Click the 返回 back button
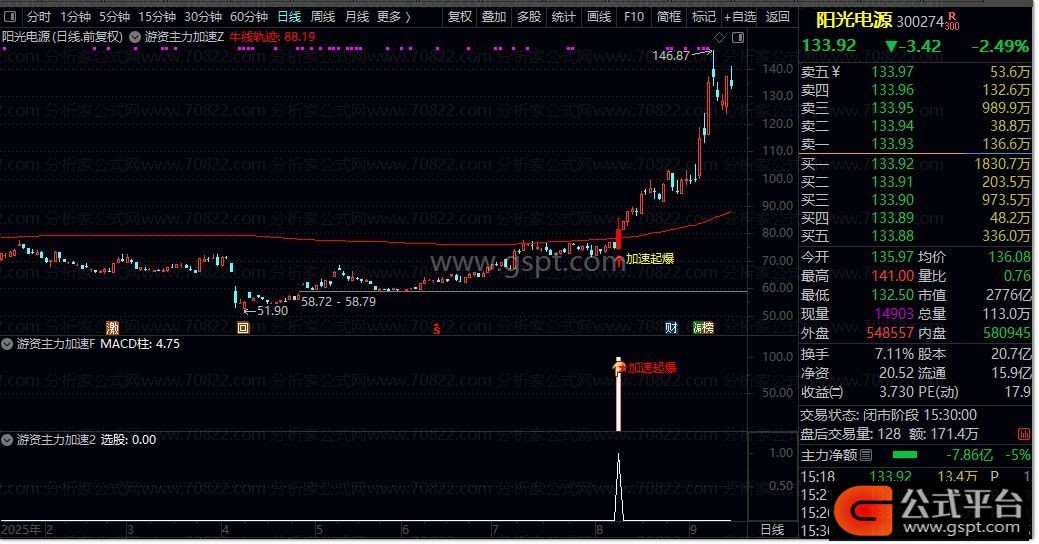Screen dimensions: 1039x544 [x=777, y=17]
